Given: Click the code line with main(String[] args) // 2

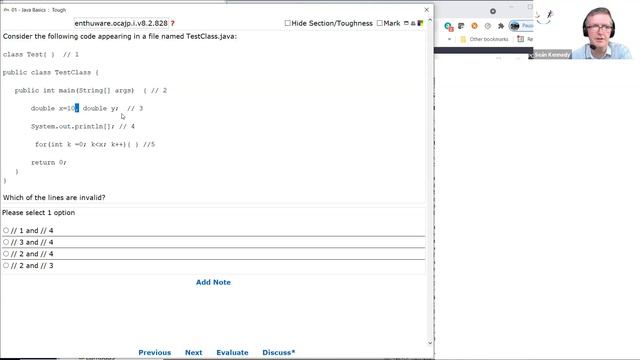Looking at the screenshot, I should click(x=91, y=90).
